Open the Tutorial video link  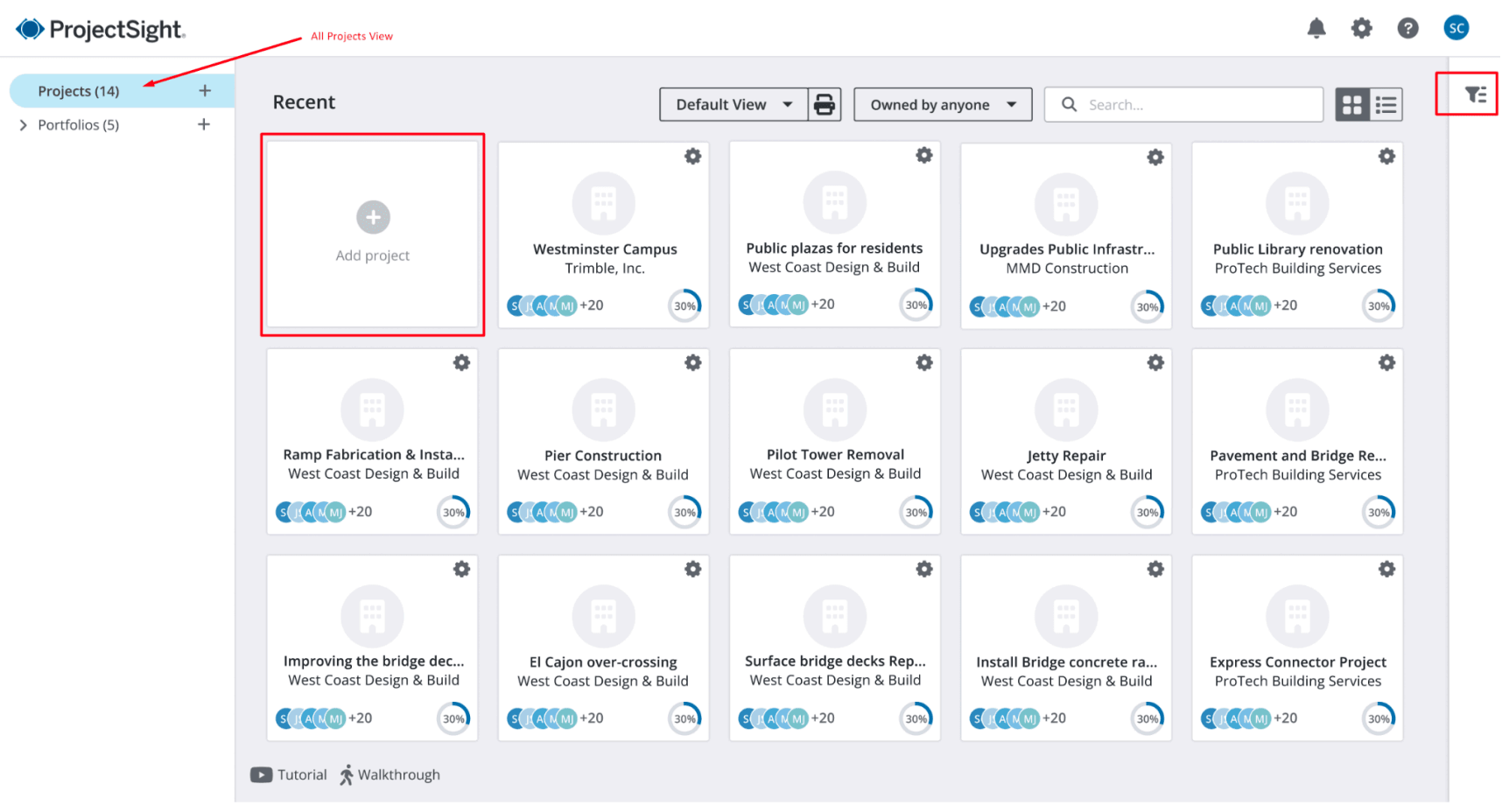(289, 774)
